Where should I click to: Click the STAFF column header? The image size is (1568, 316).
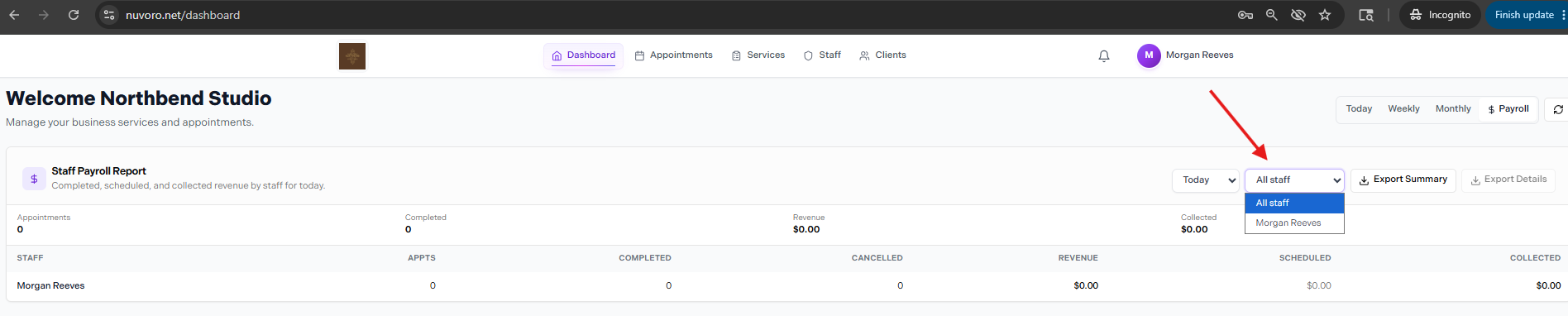click(x=31, y=258)
